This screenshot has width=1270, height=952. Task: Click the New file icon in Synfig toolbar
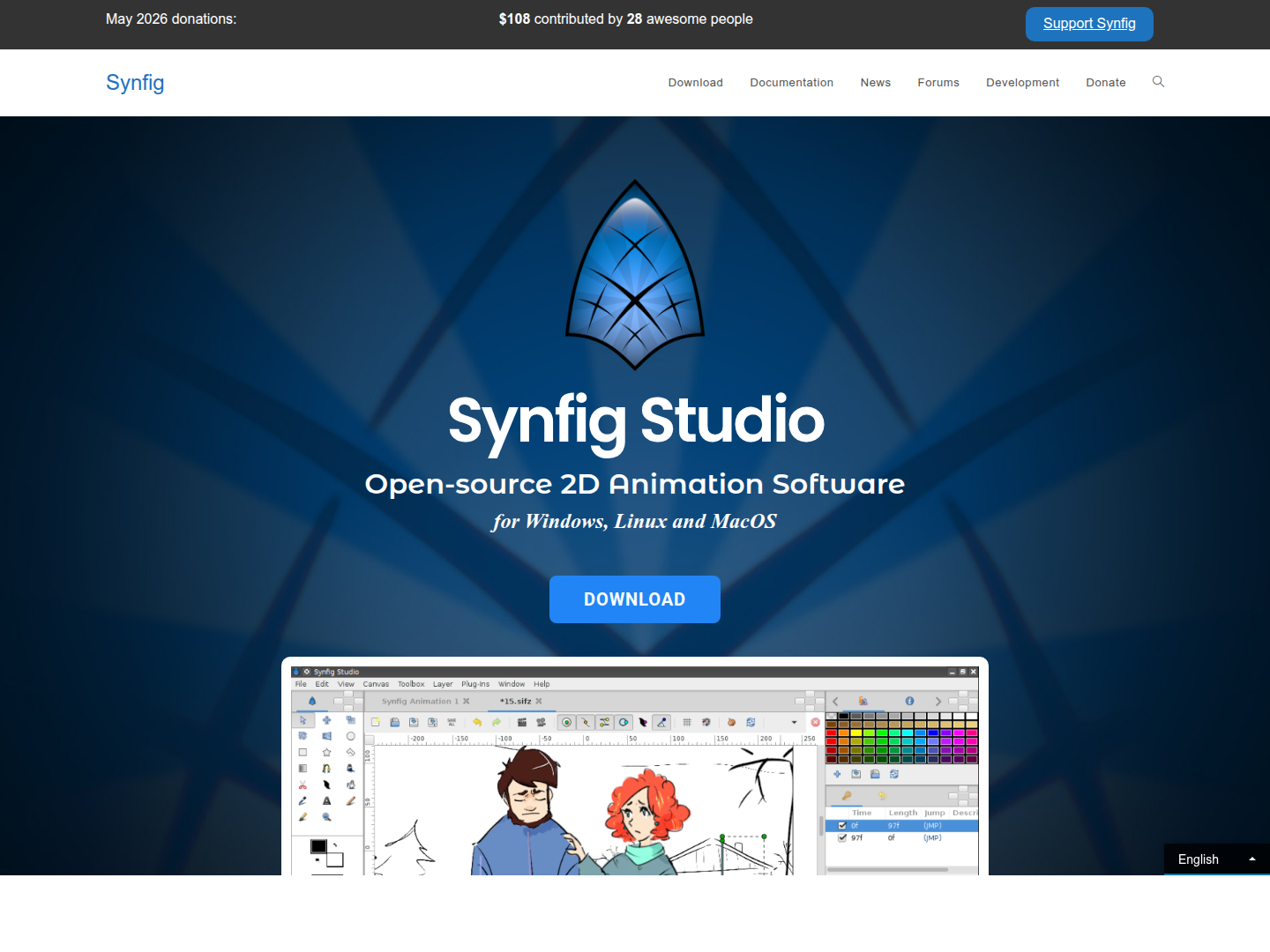376,722
